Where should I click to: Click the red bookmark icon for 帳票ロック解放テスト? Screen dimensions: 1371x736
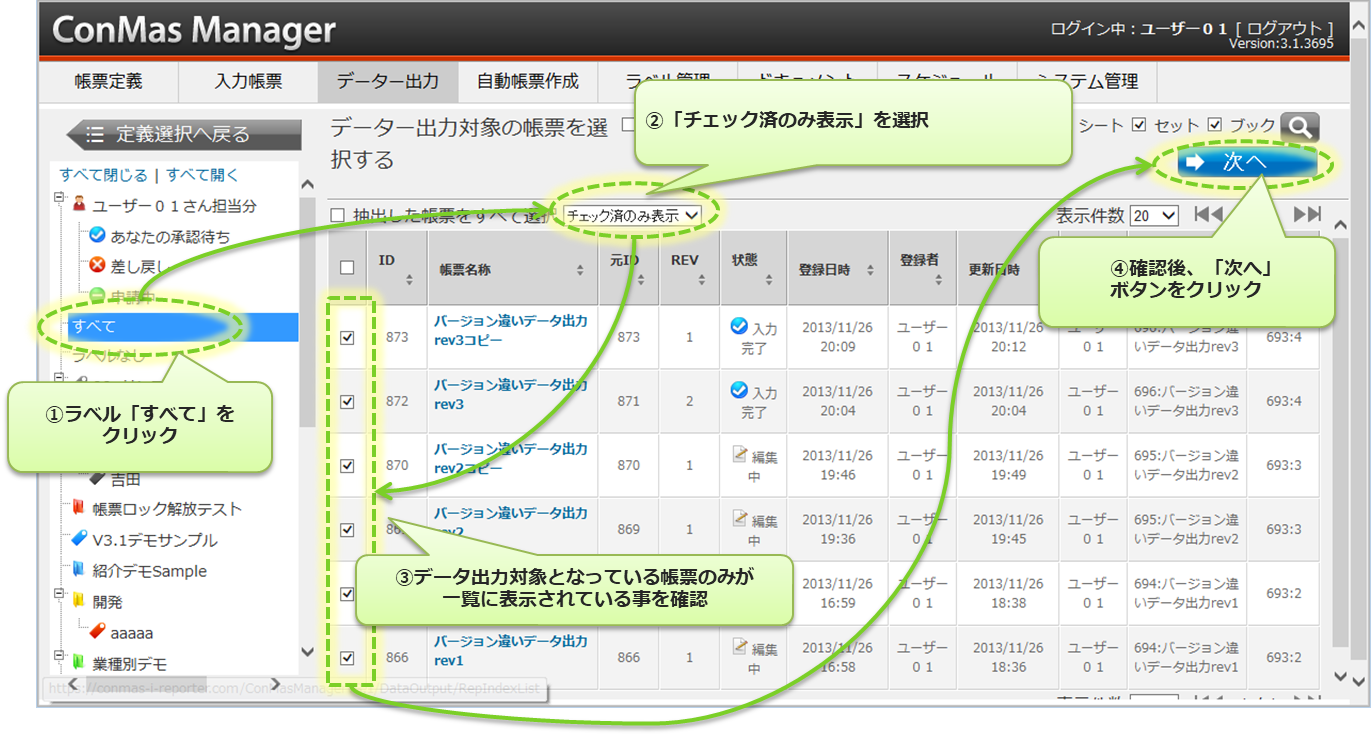point(78,508)
